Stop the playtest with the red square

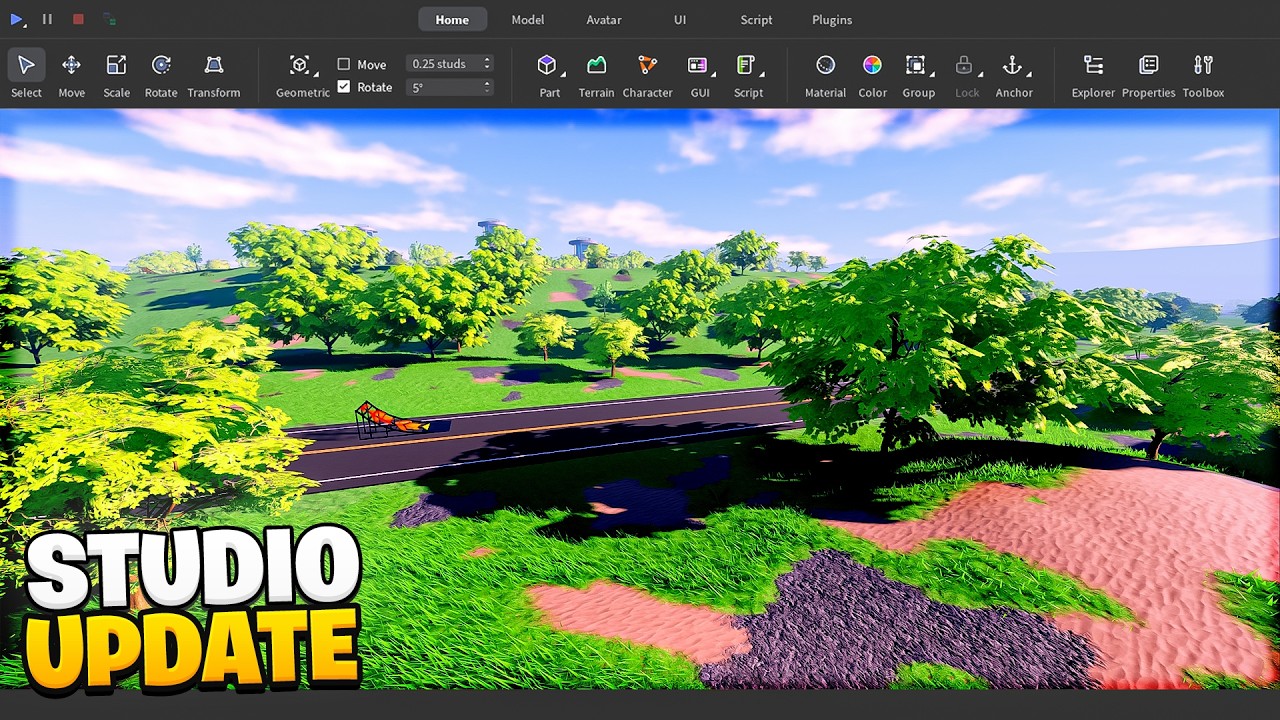click(78, 19)
